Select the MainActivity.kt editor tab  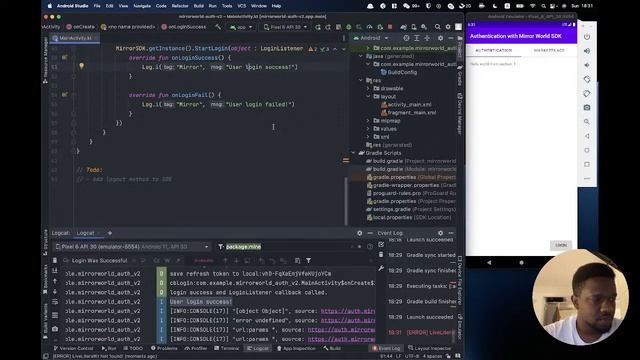click(74, 38)
